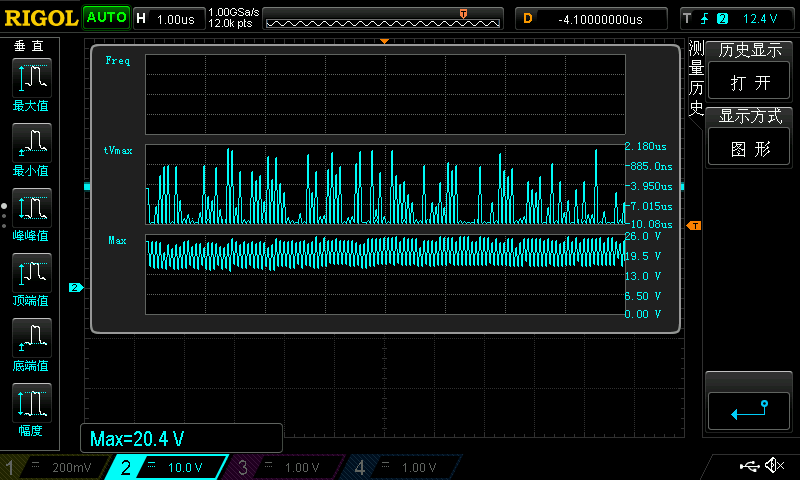Click the 26.0 V Max scale label
Screen dimensions: 800x480
point(643,237)
